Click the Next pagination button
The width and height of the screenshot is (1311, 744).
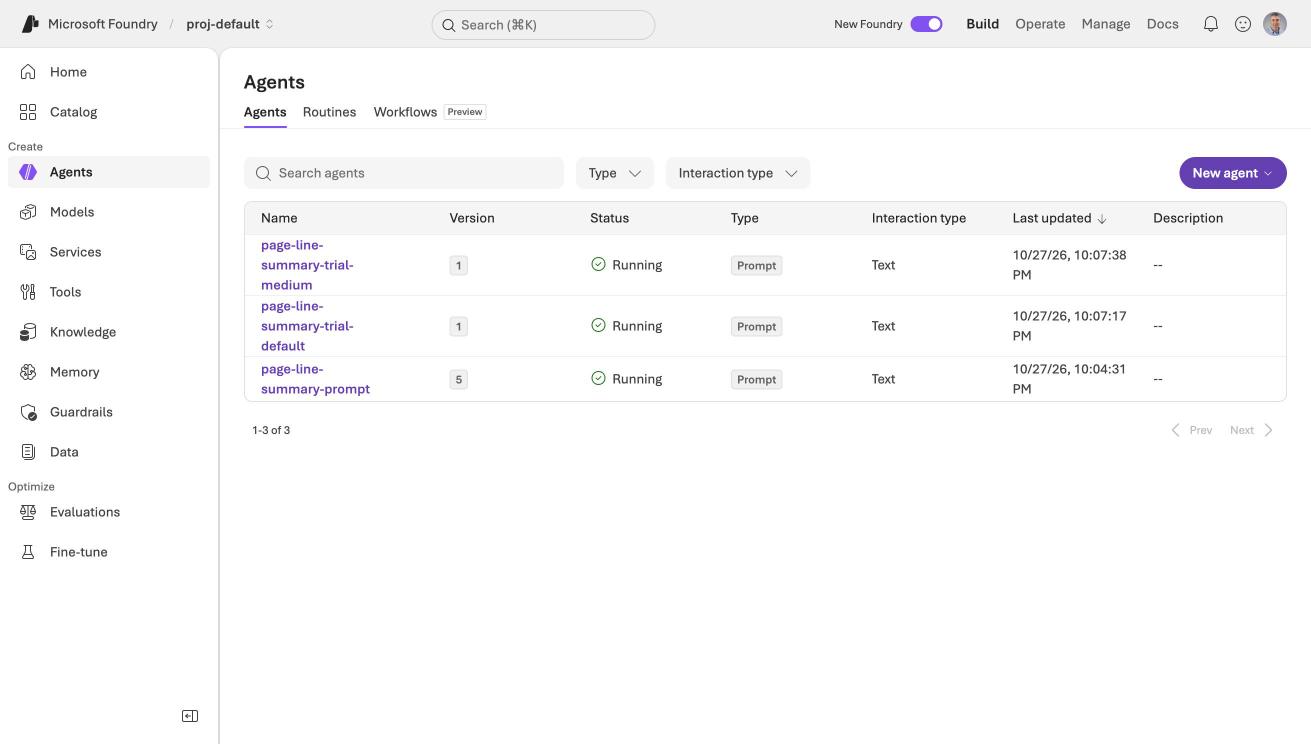1252,430
